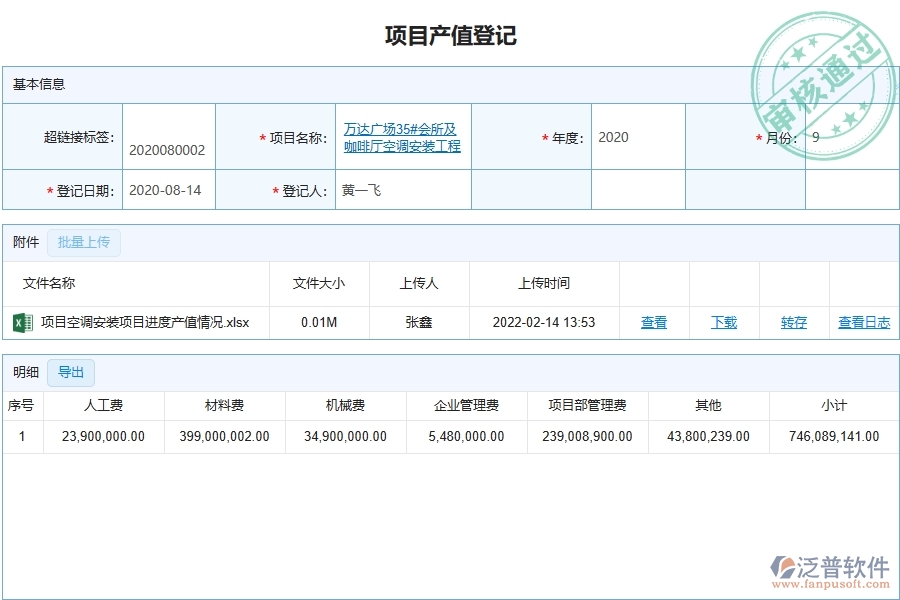Click the 导出 export button
The width and height of the screenshot is (900, 600).
(69, 372)
